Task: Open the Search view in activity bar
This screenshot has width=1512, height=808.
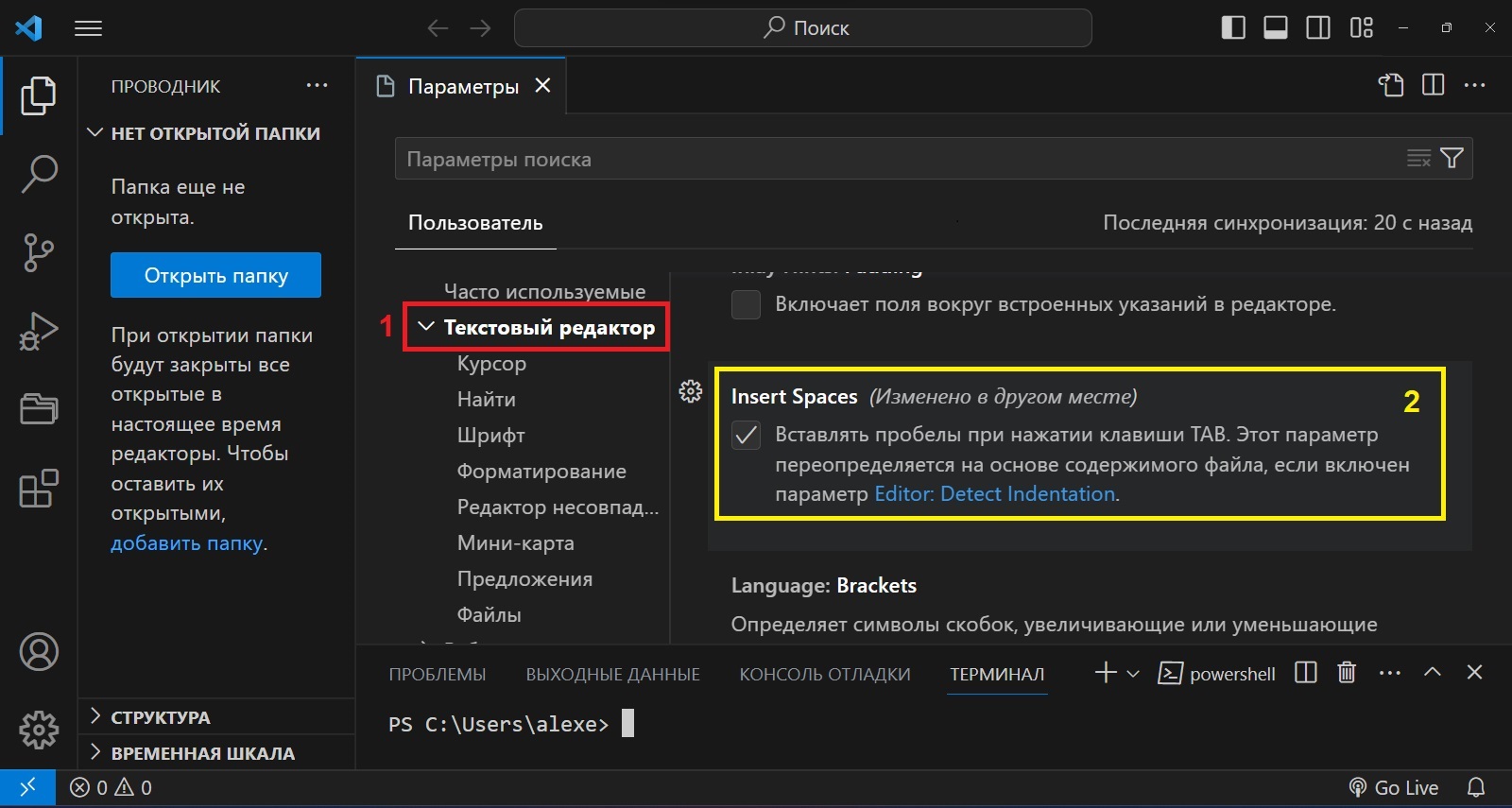Action: tap(39, 174)
